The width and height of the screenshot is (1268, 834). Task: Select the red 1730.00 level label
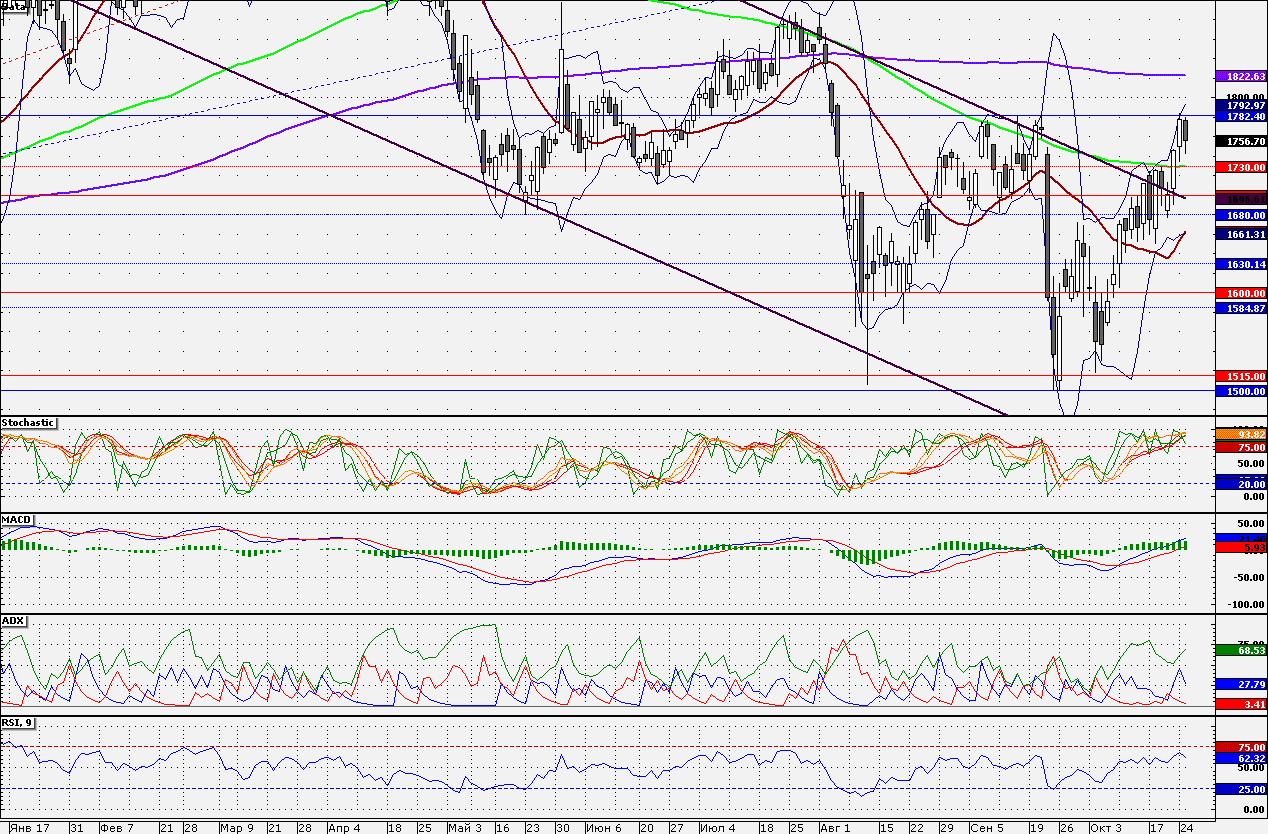pos(1240,168)
